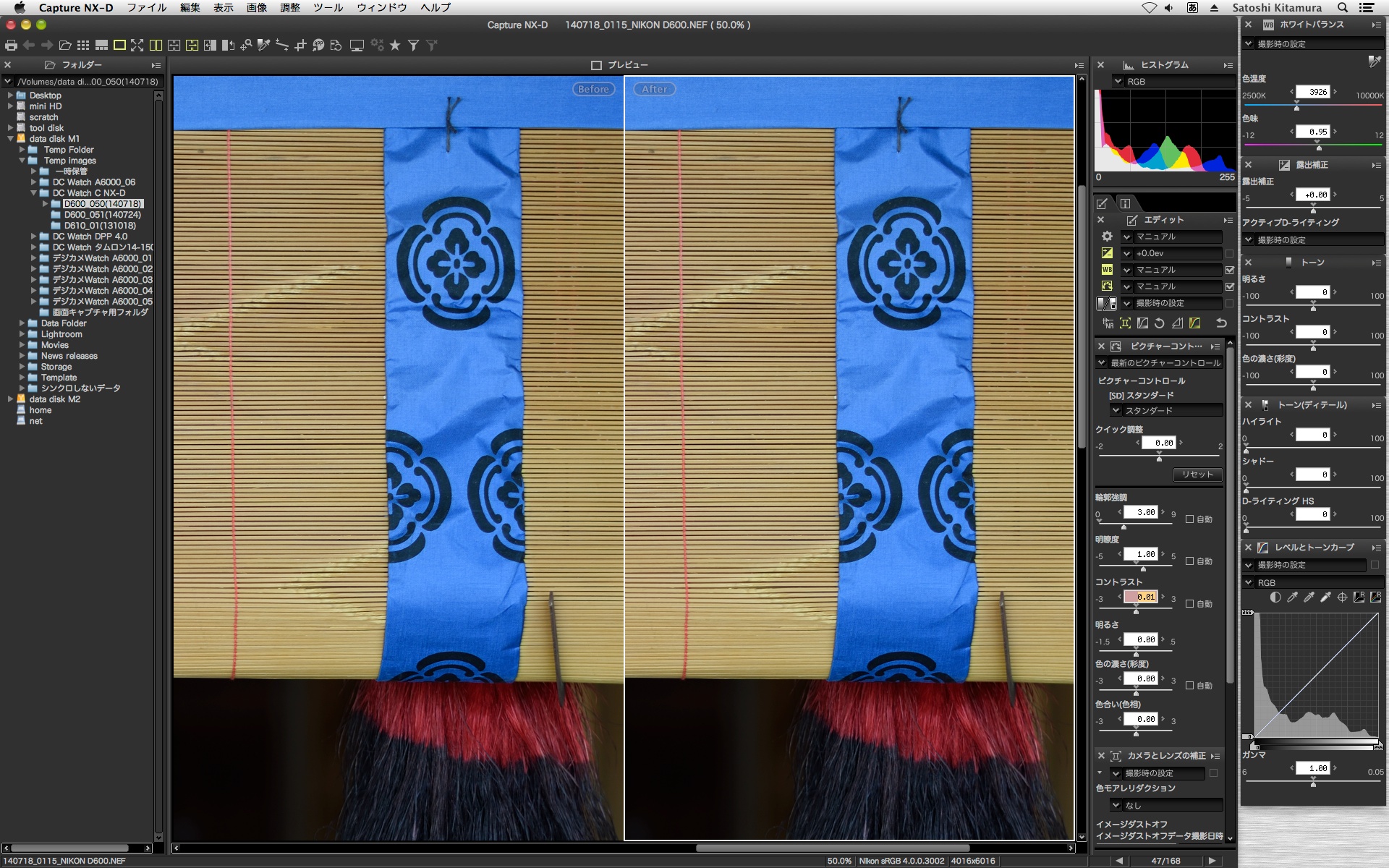Open the 色モアレリダクション なし dropdown
This screenshot has width=1389, height=868.
1165,805
